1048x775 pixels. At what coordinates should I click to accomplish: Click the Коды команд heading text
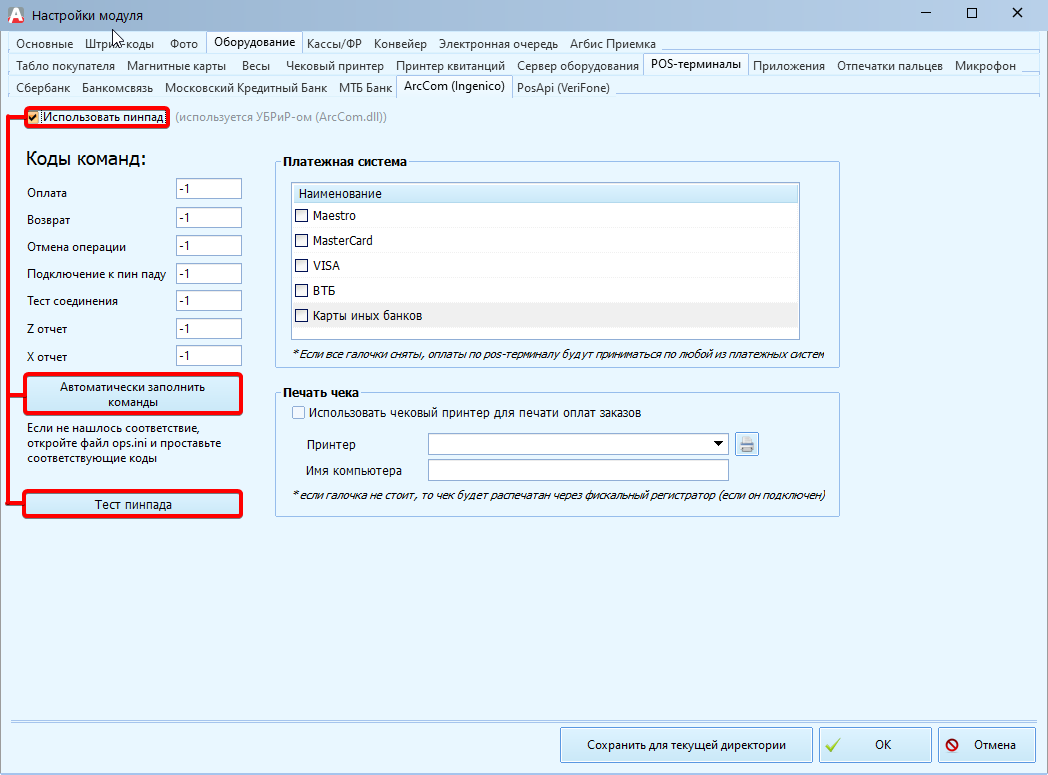[86, 159]
